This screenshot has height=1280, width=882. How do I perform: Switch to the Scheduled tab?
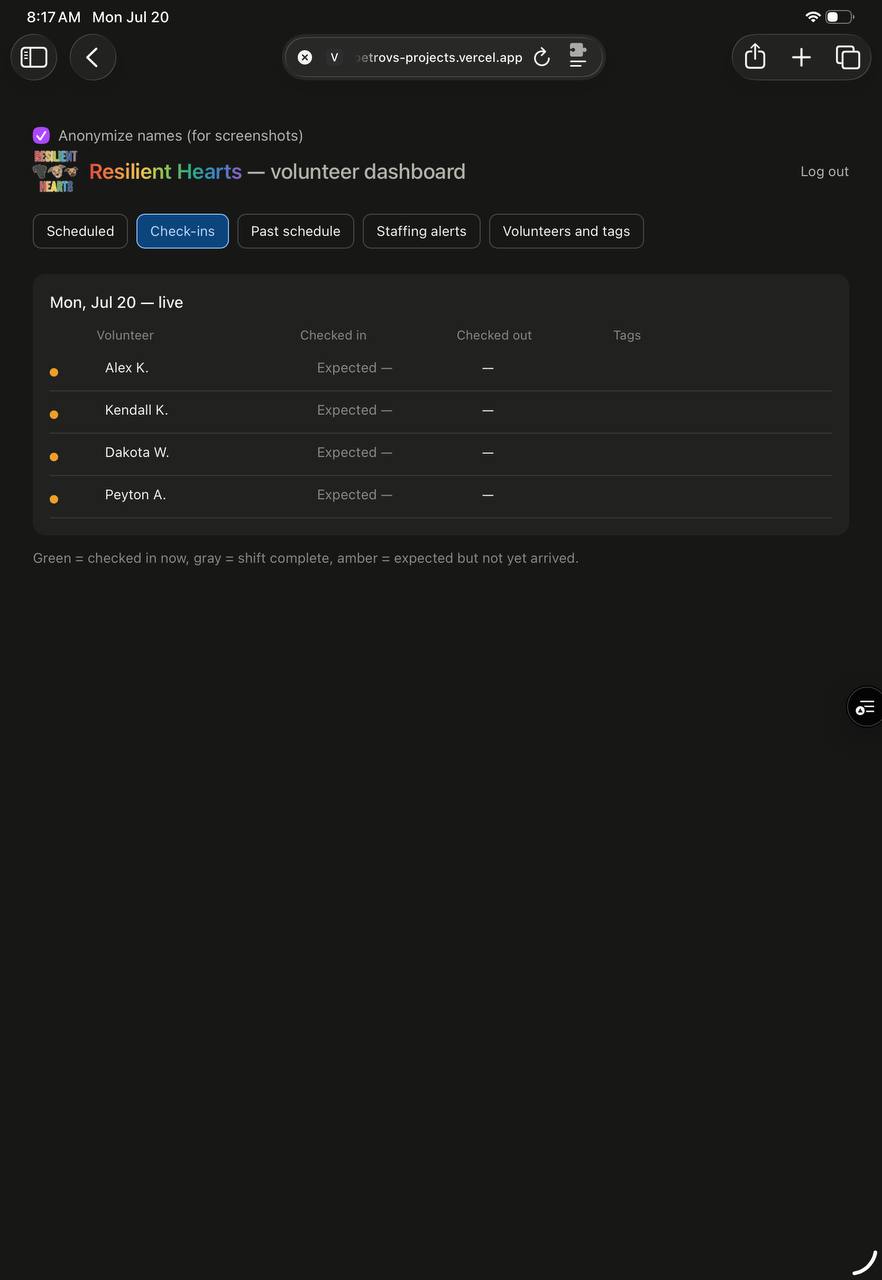pos(80,231)
